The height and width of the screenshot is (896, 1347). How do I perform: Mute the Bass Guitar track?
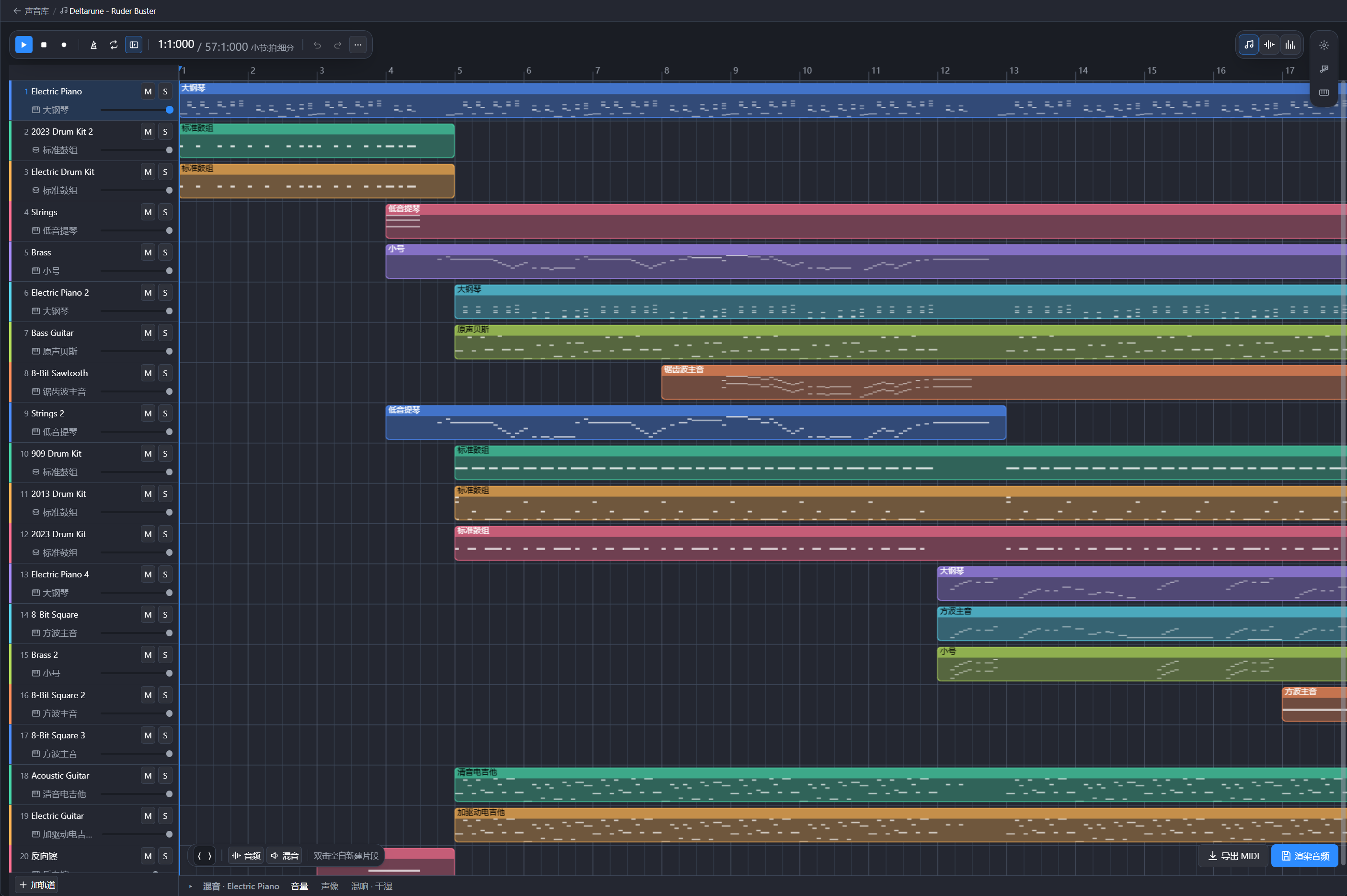pyautogui.click(x=148, y=333)
